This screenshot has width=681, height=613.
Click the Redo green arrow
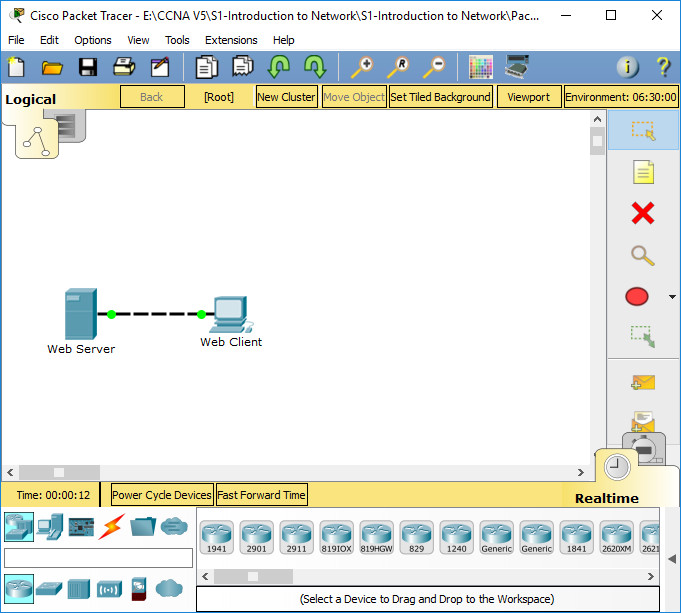click(315, 66)
